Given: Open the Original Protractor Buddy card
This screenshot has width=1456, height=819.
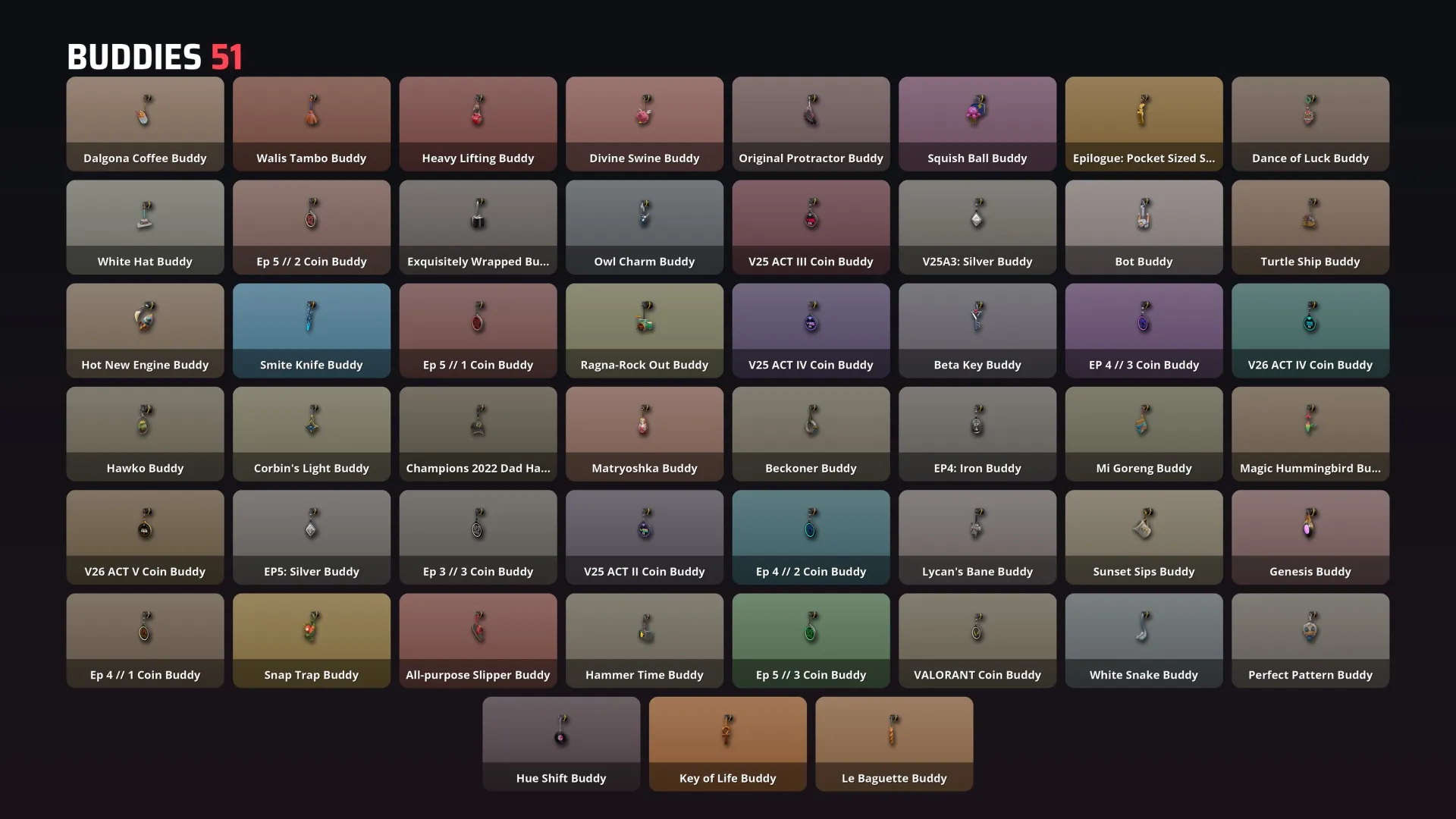Looking at the screenshot, I should pos(811,124).
